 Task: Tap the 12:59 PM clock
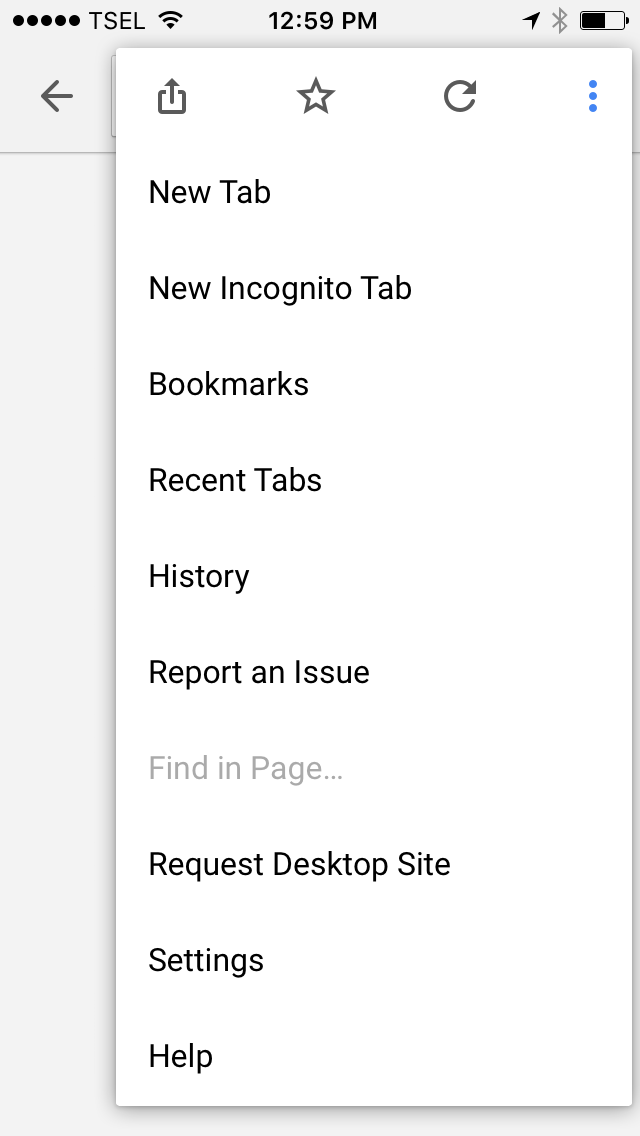click(323, 20)
